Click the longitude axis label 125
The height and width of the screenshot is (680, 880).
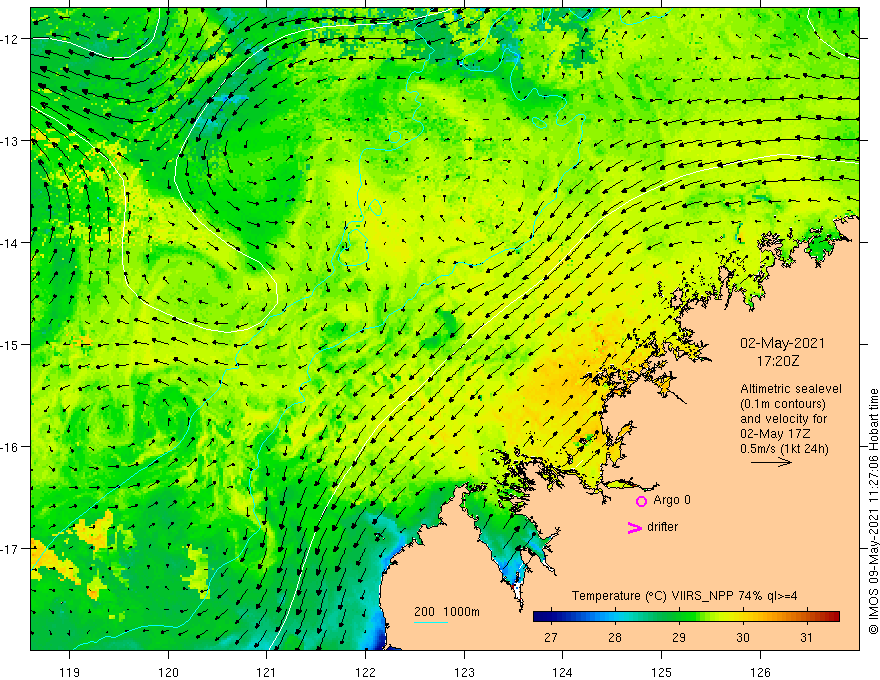[x=662, y=672]
